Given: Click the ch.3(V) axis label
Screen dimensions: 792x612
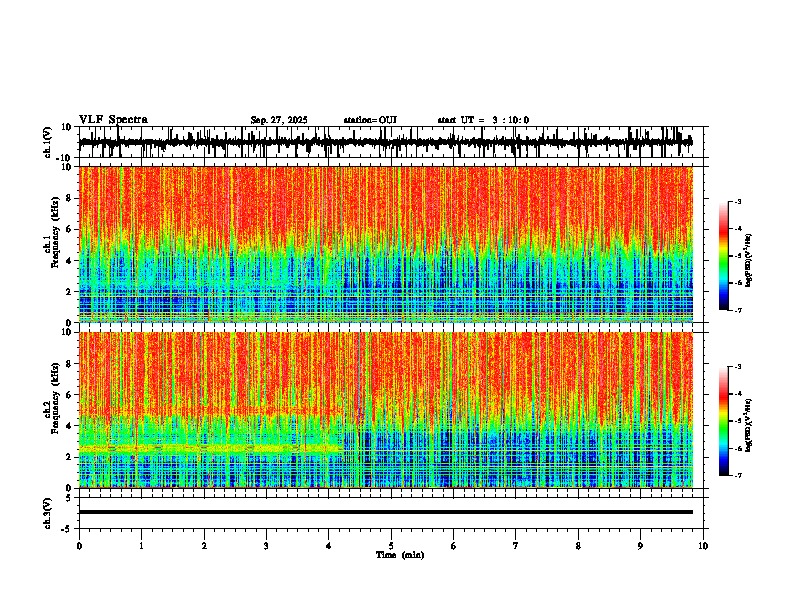Looking at the screenshot, I should pos(48,513).
